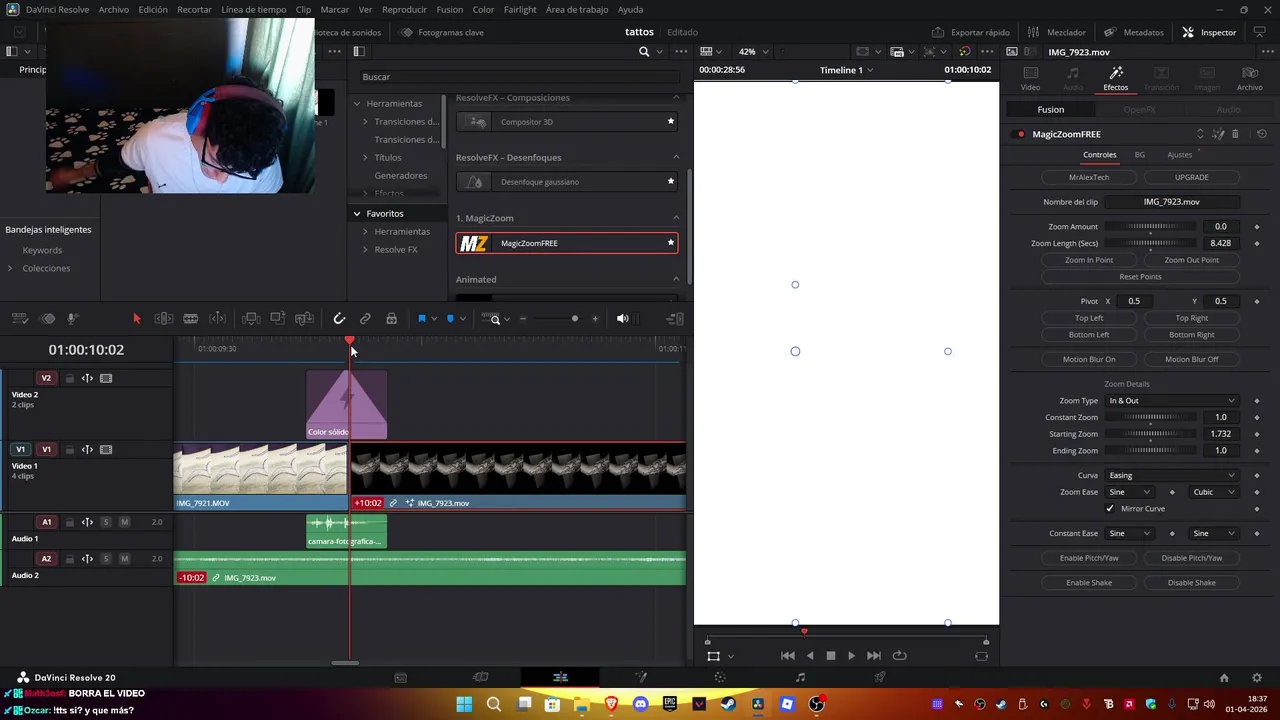
Task: Open the viewer zoom 42% dropdown
Action: point(753,51)
